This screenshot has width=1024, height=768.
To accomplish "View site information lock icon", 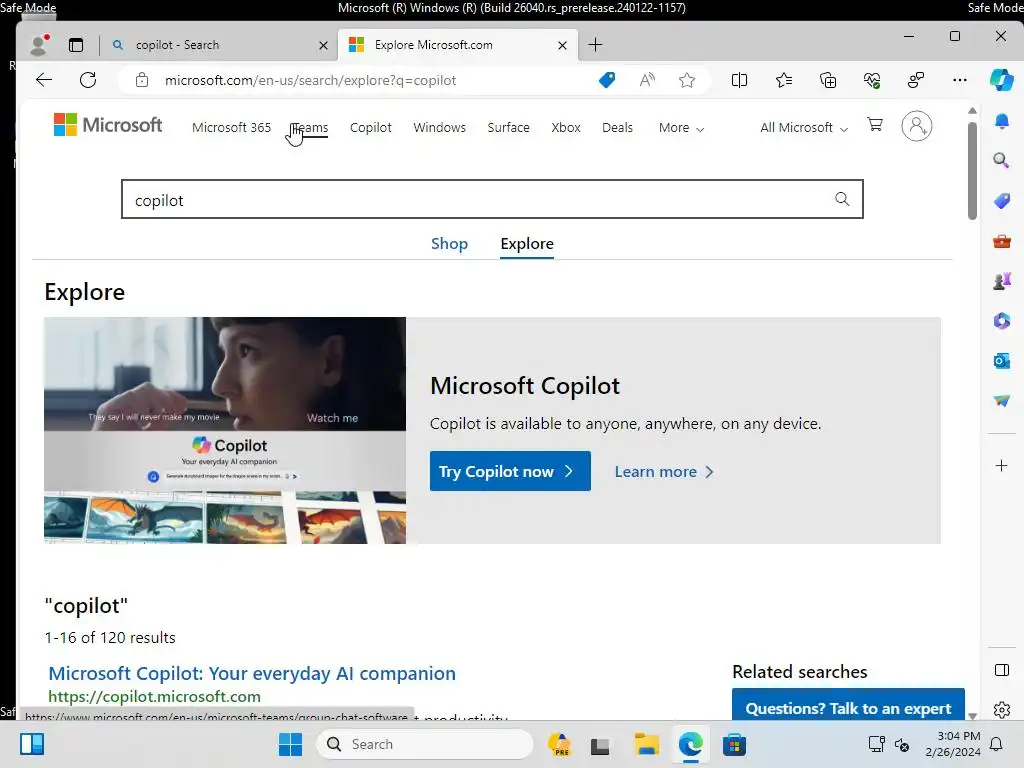I will click(x=142, y=80).
